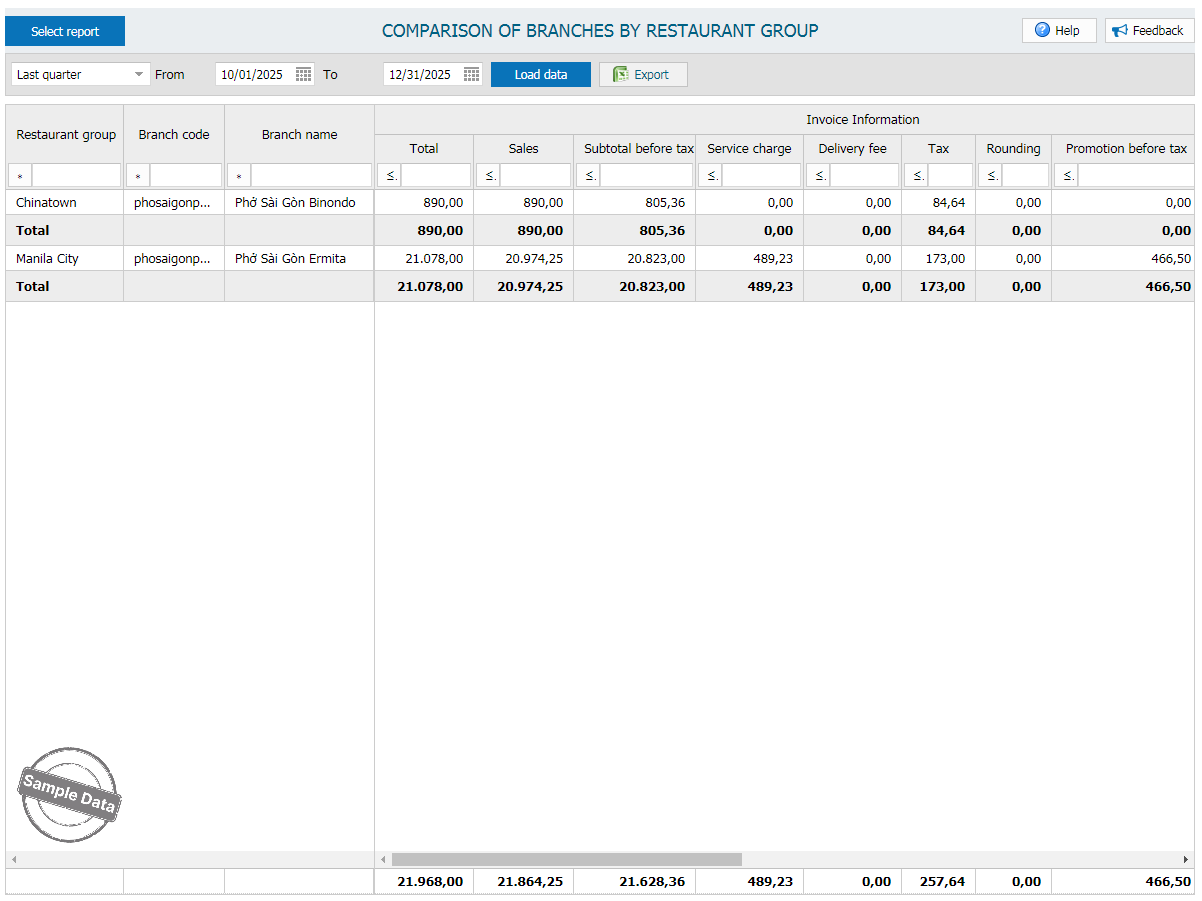Viewport: 1202px width, 901px height.
Task: Click the Branch code filter operator icon
Action: (138, 176)
